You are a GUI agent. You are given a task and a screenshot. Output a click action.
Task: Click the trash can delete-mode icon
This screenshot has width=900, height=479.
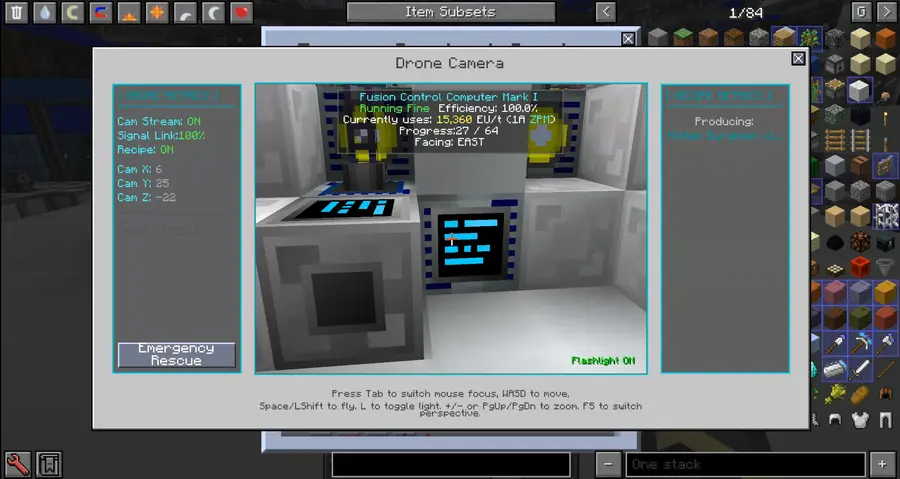(16, 12)
